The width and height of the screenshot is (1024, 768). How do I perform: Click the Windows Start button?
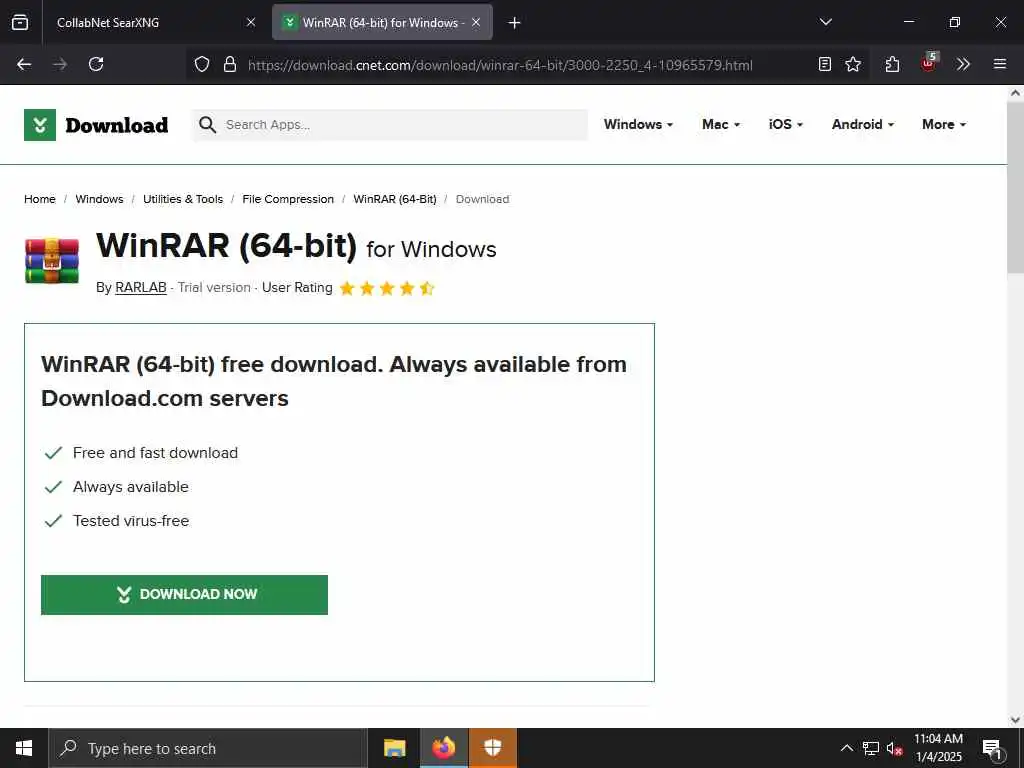(24, 748)
